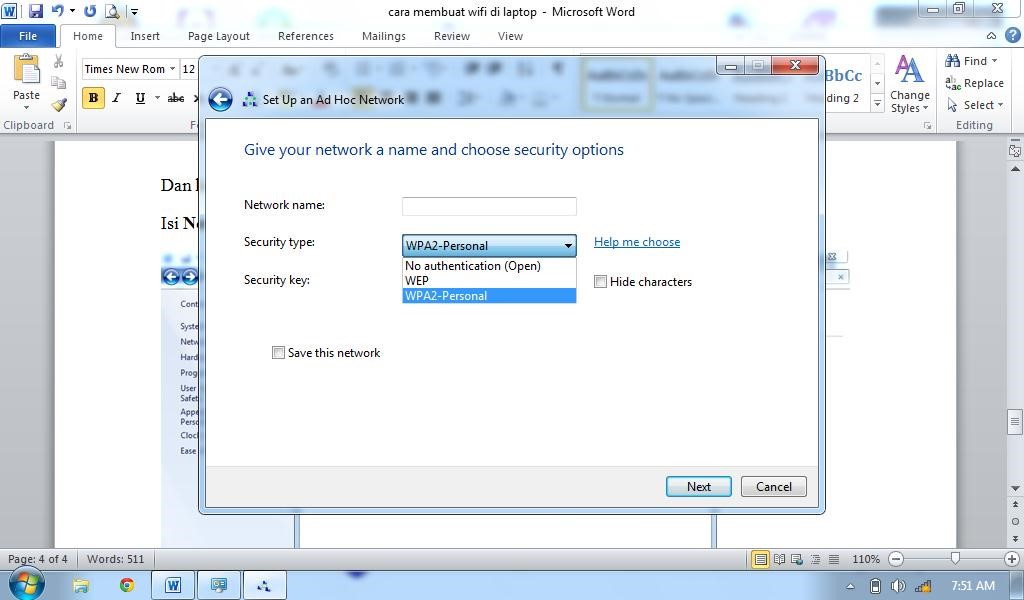Image resolution: width=1024 pixels, height=600 pixels.
Task: Undo the last action in Word
Action: (57, 10)
